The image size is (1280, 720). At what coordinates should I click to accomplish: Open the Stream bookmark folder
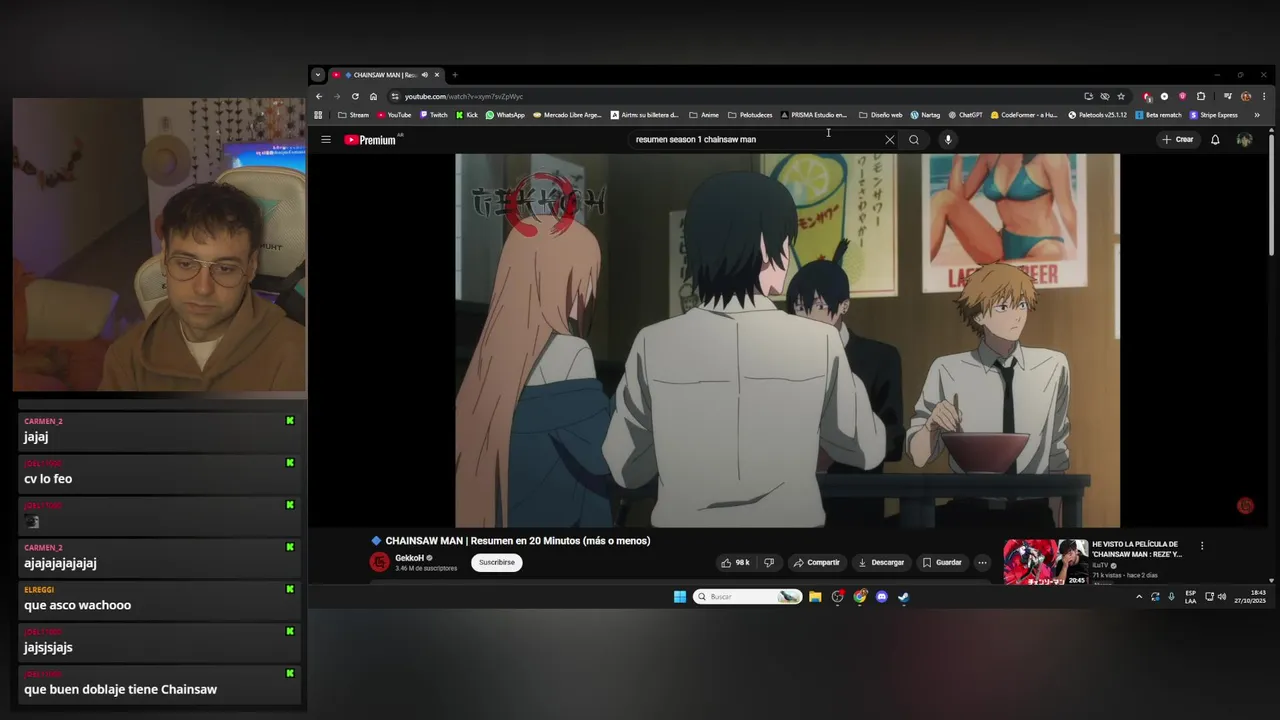353,115
